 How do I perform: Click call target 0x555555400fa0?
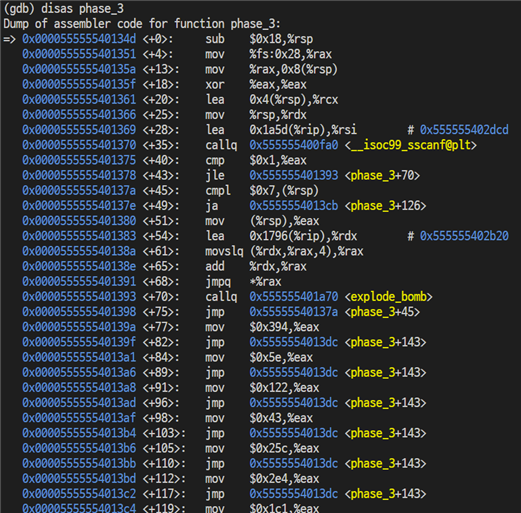point(293,145)
